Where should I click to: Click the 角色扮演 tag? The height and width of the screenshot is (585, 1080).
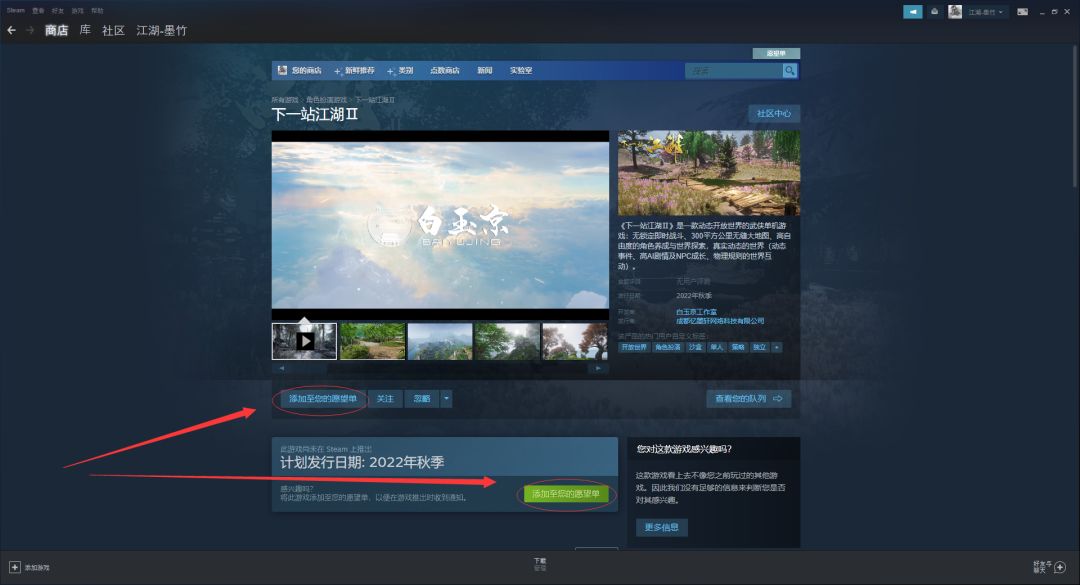[667, 347]
